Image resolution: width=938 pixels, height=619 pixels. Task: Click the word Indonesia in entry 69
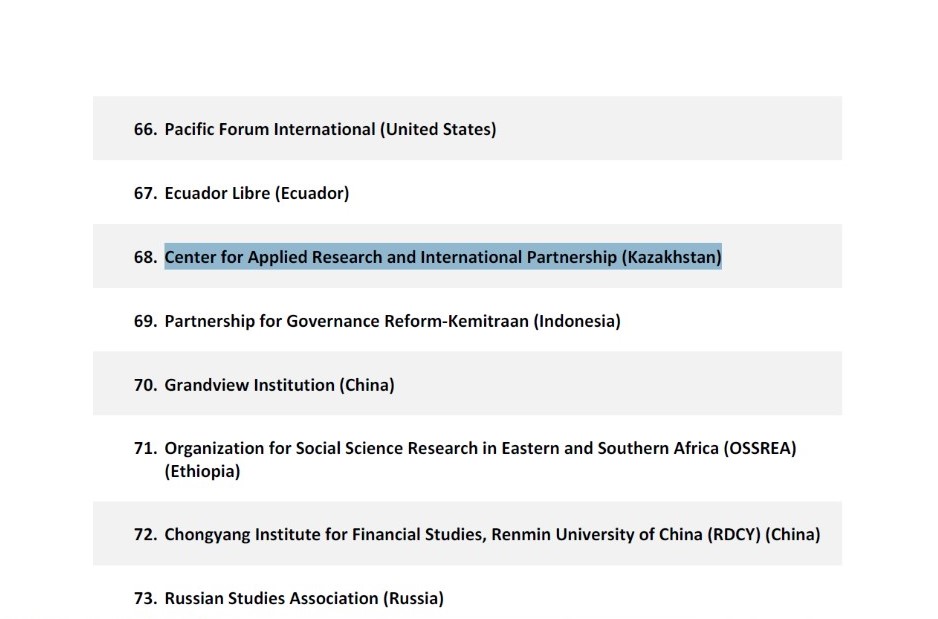tap(577, 321)
